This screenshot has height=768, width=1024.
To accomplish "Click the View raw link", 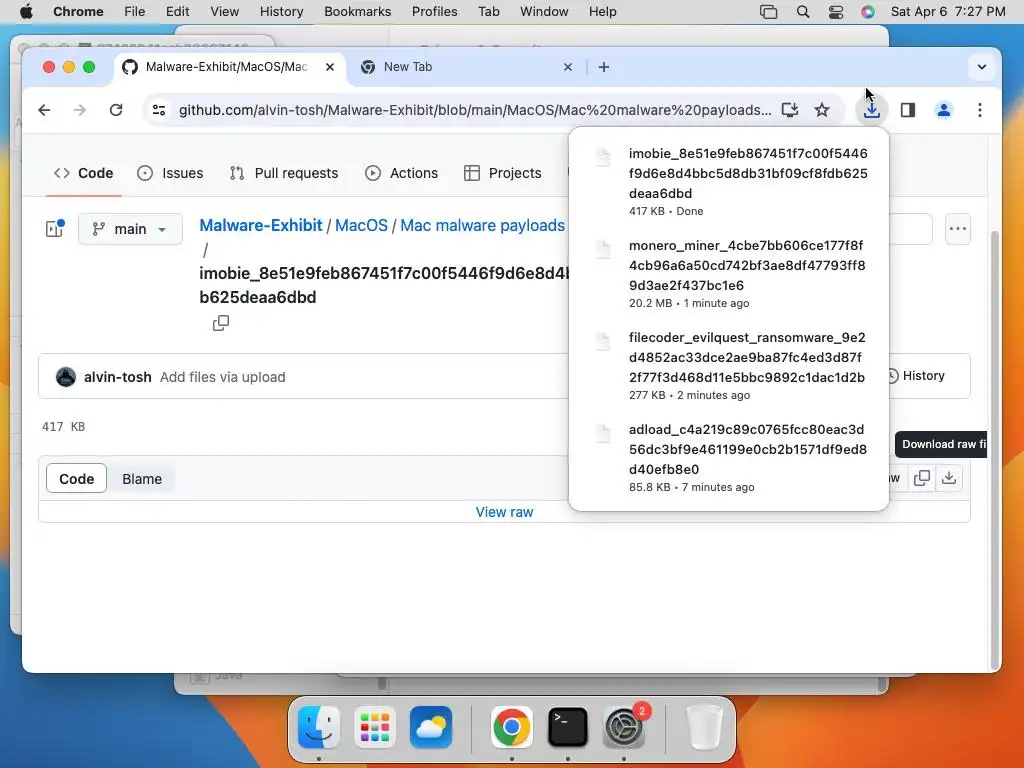I will coord(504,512).
